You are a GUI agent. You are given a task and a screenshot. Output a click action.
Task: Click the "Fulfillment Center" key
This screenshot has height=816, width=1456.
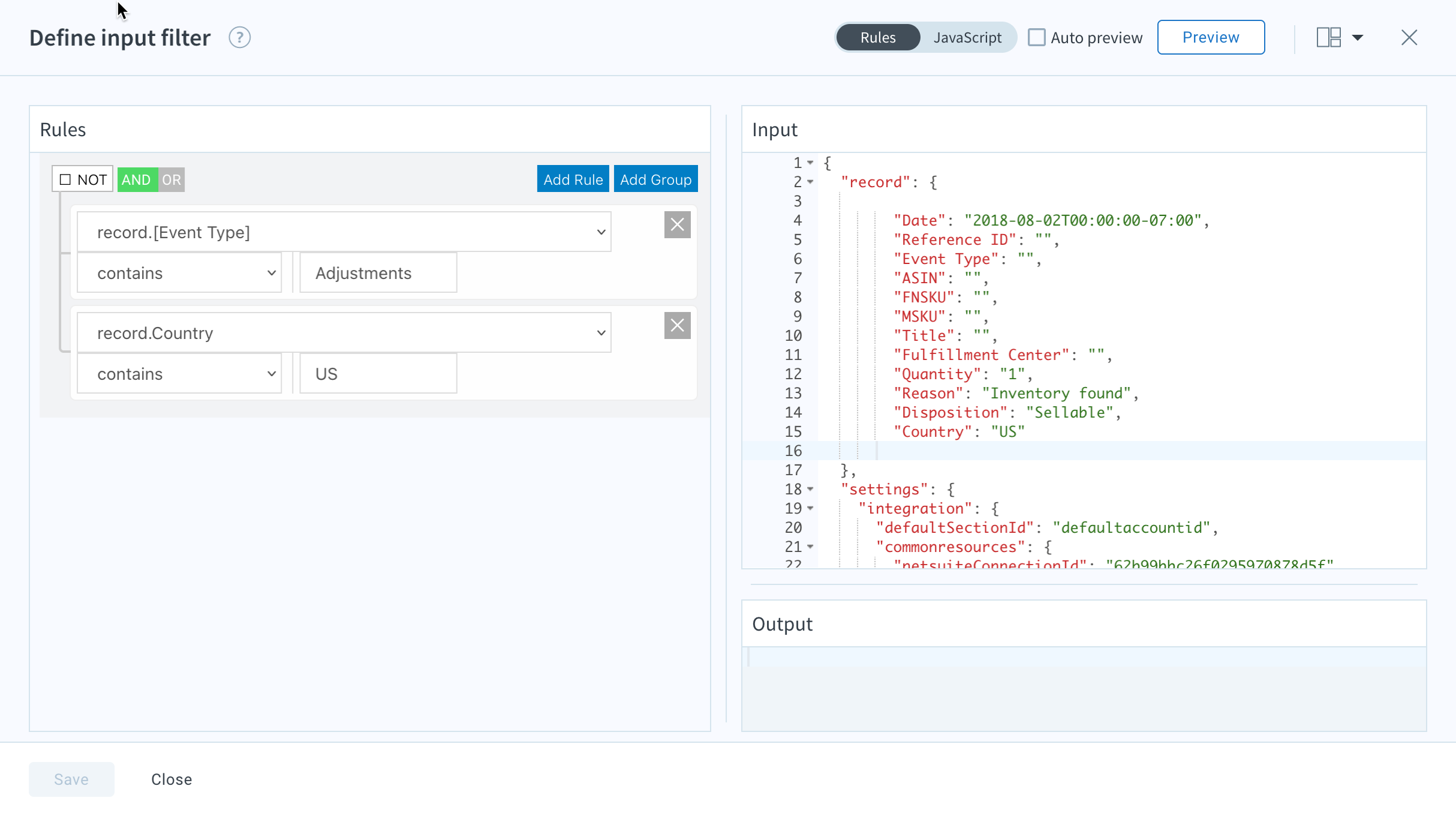(981, 355)
